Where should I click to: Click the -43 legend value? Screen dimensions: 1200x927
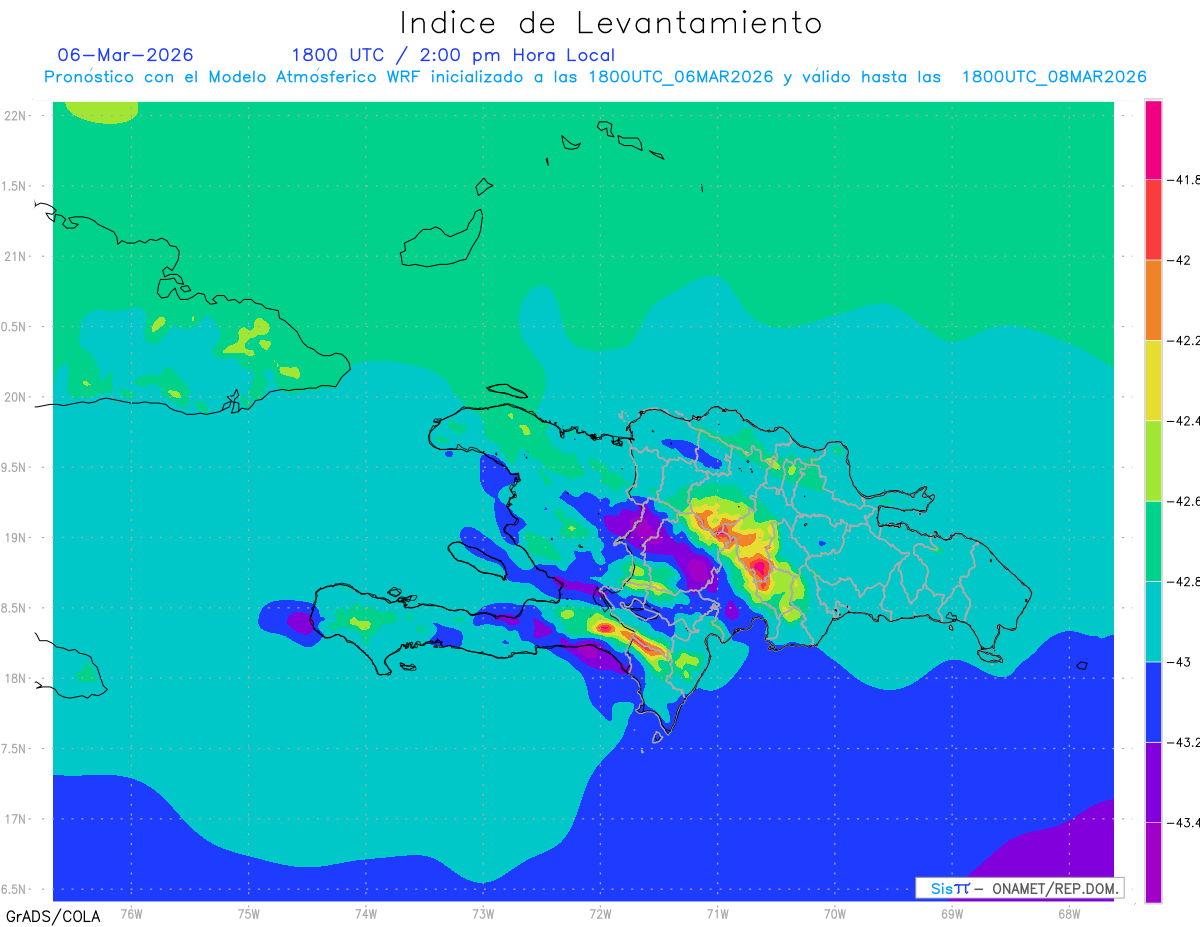(1179, 661)
